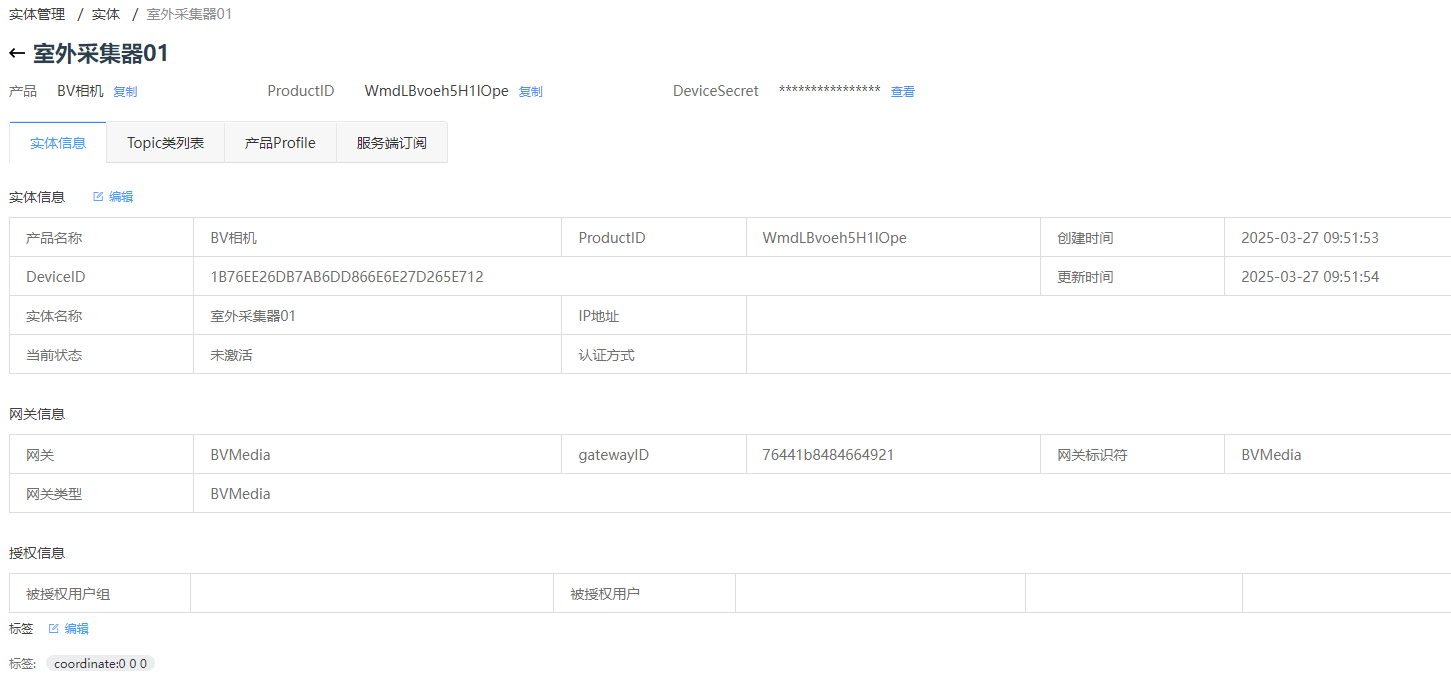
Task: Click the 编辑 text beside 实体信息 heading
Action: tap(121, 197)
